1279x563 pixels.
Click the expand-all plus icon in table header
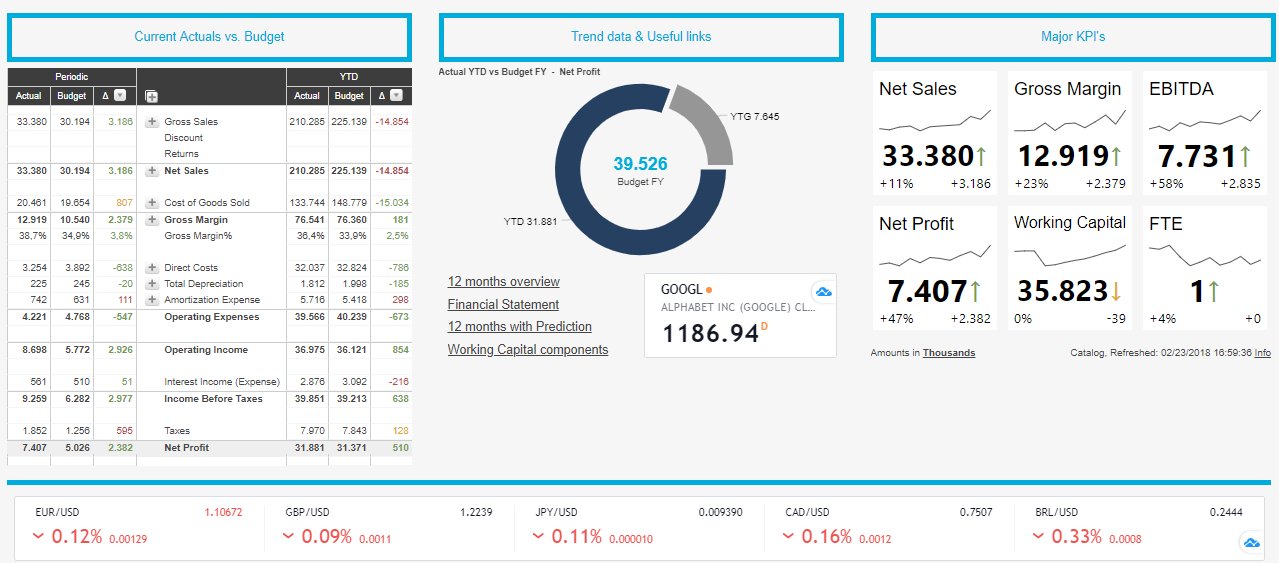(x=152, y=96)
